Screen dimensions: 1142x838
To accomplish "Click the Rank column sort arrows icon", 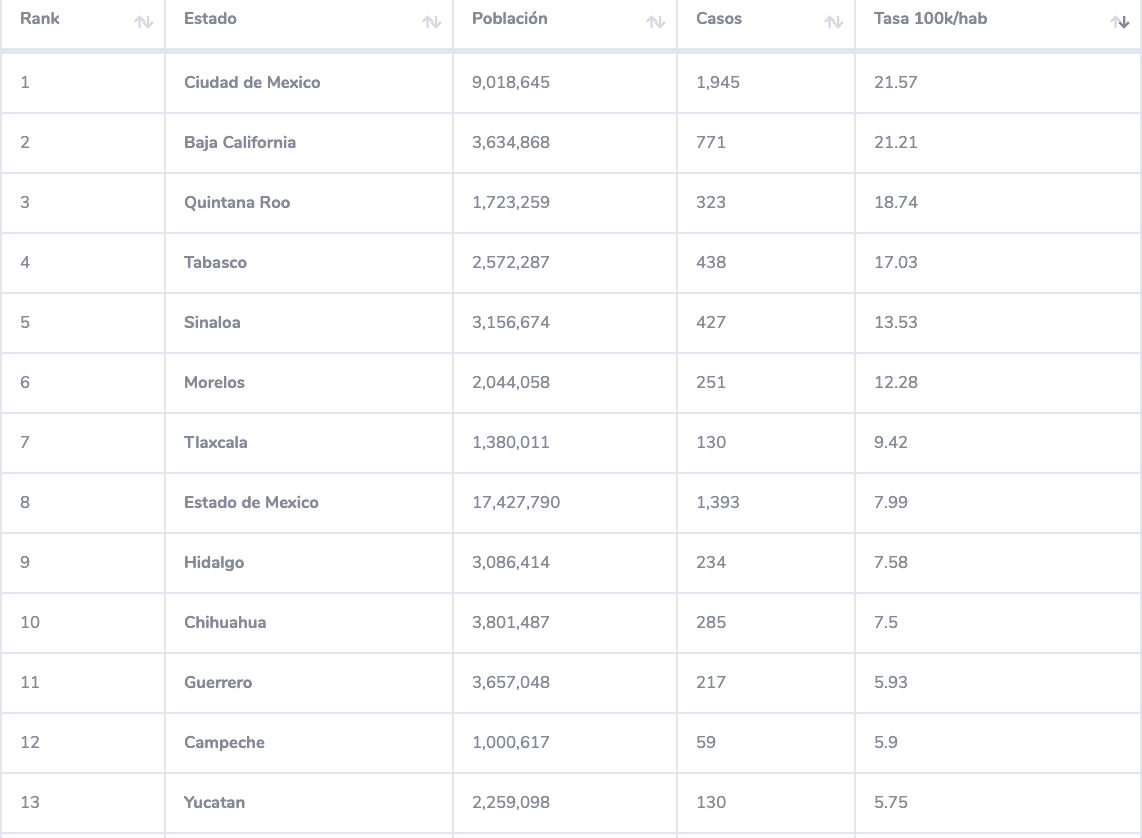I will [144, 22].
